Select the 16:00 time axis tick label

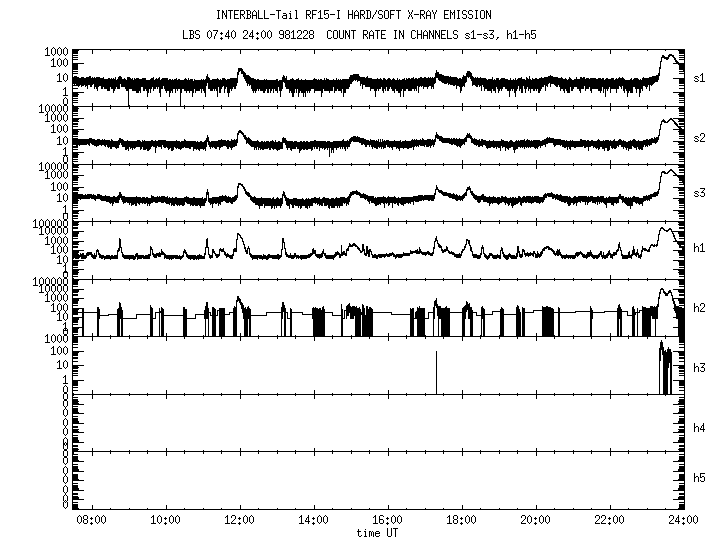(x=387, y=520)
